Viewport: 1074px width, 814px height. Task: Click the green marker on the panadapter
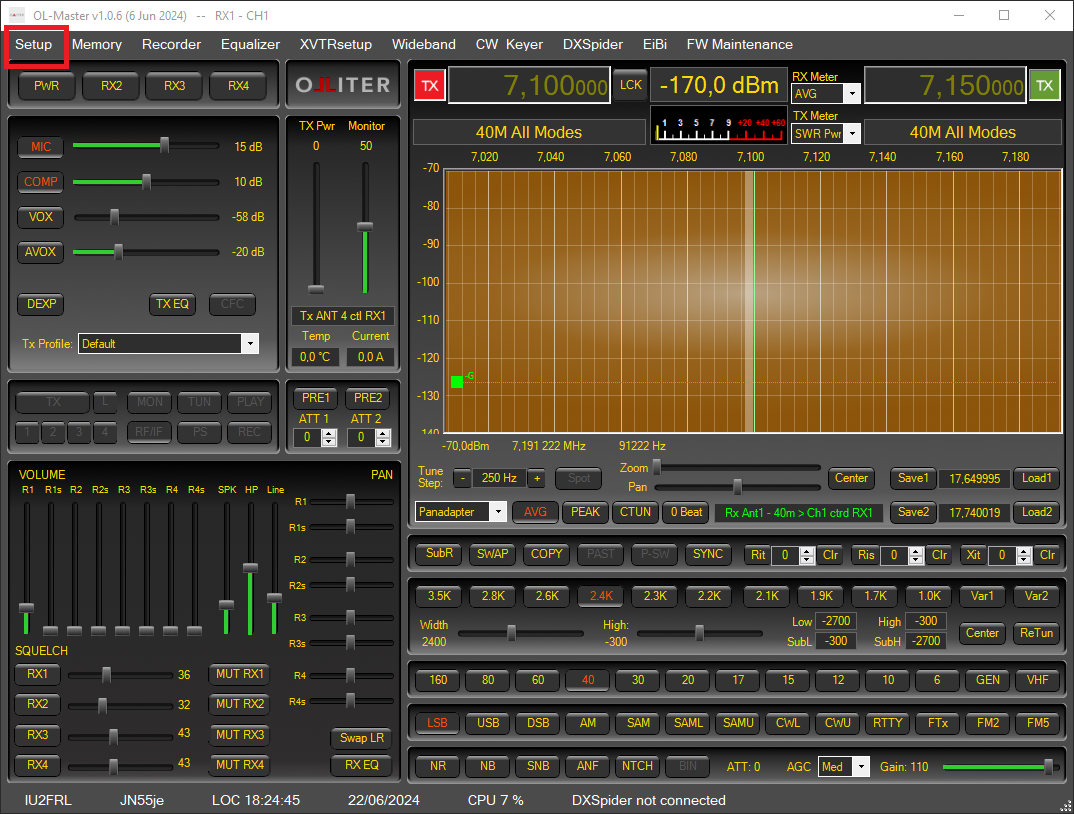pyautogui.click(x=457, y=381)
